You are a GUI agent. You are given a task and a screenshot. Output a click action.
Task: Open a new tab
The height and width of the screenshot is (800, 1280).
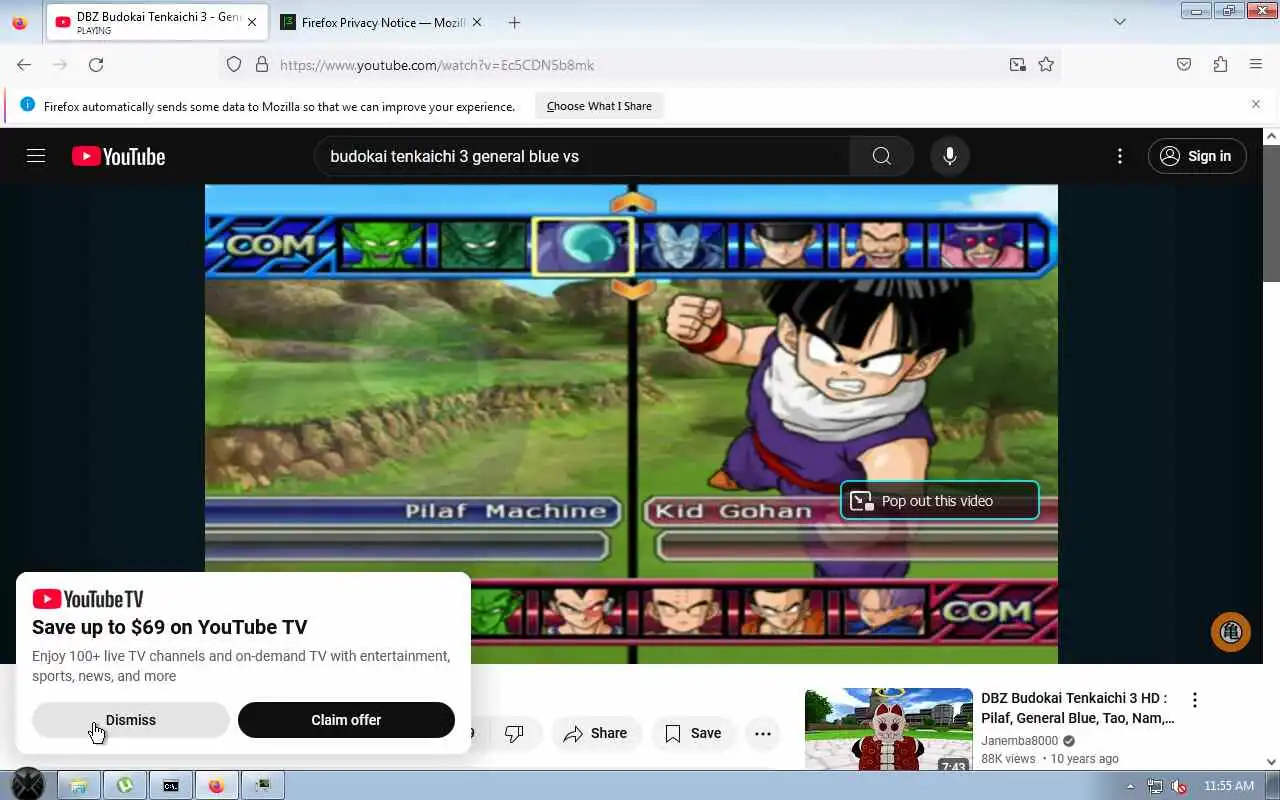pyautogui.click(x=514, y=22)
